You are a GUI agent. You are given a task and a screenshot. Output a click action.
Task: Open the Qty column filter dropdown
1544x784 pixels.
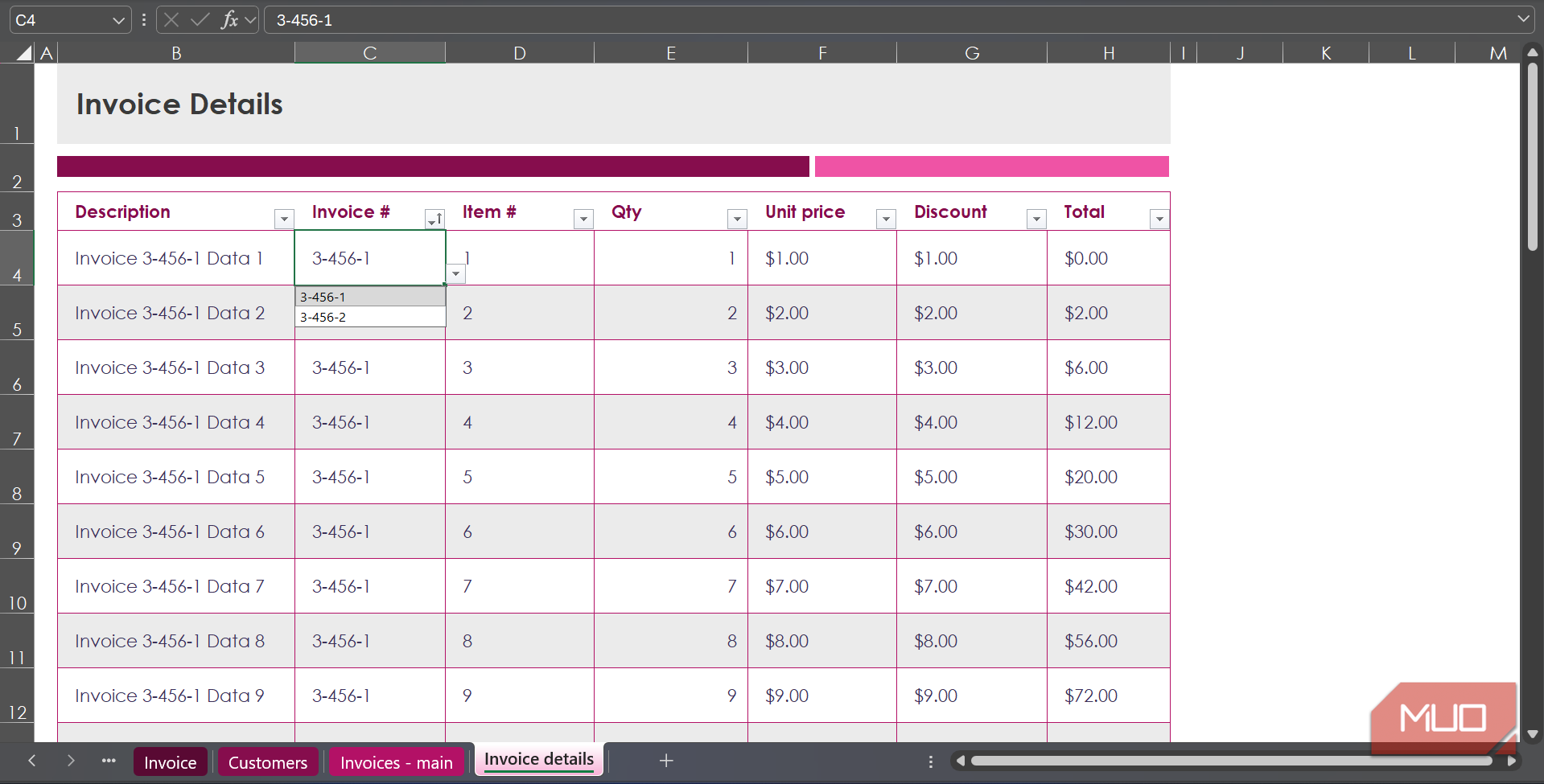[x=737, y=219]
